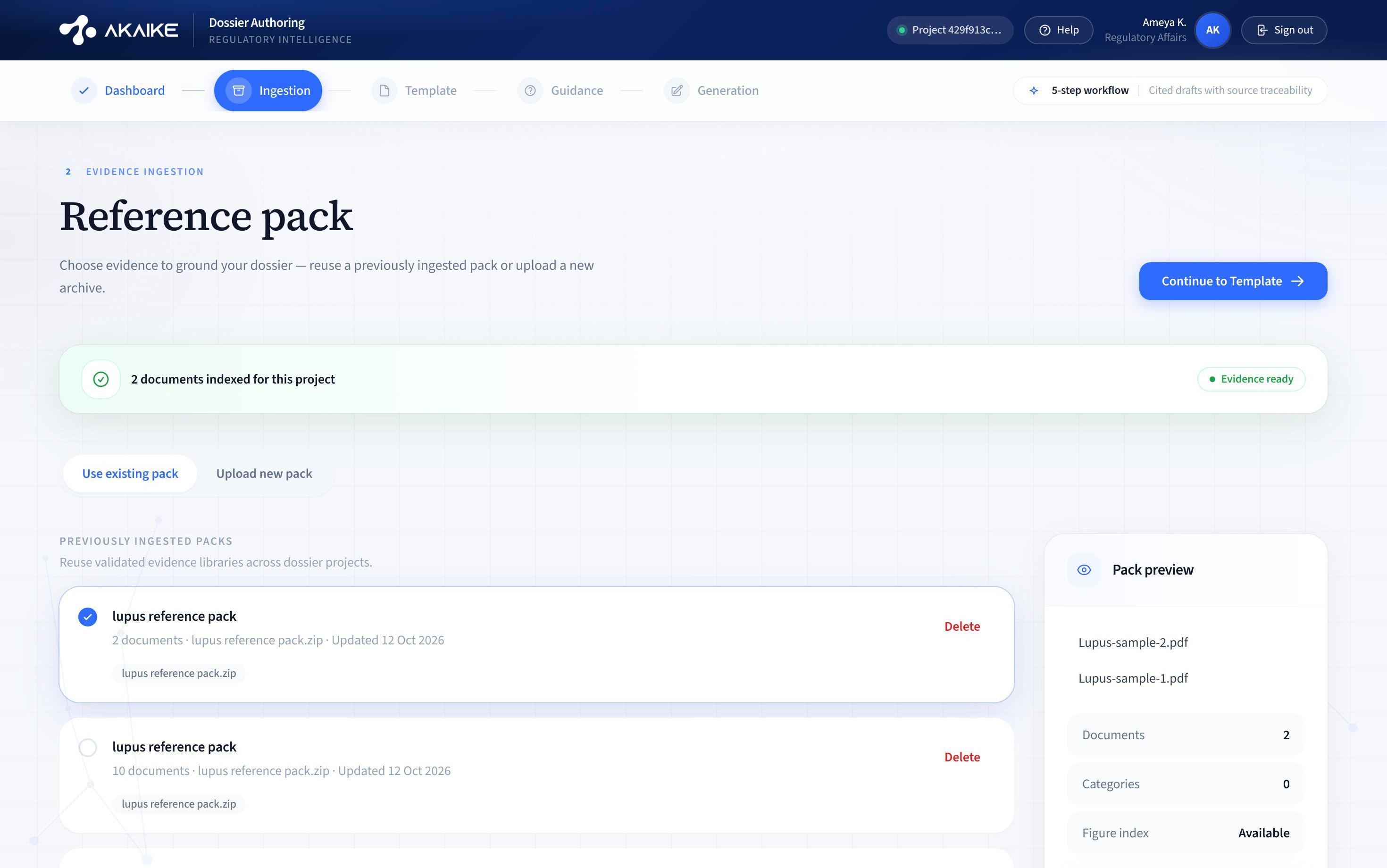Open the Guidance step label
Screen dimensions: 1387x868
(x=577, y=91)
